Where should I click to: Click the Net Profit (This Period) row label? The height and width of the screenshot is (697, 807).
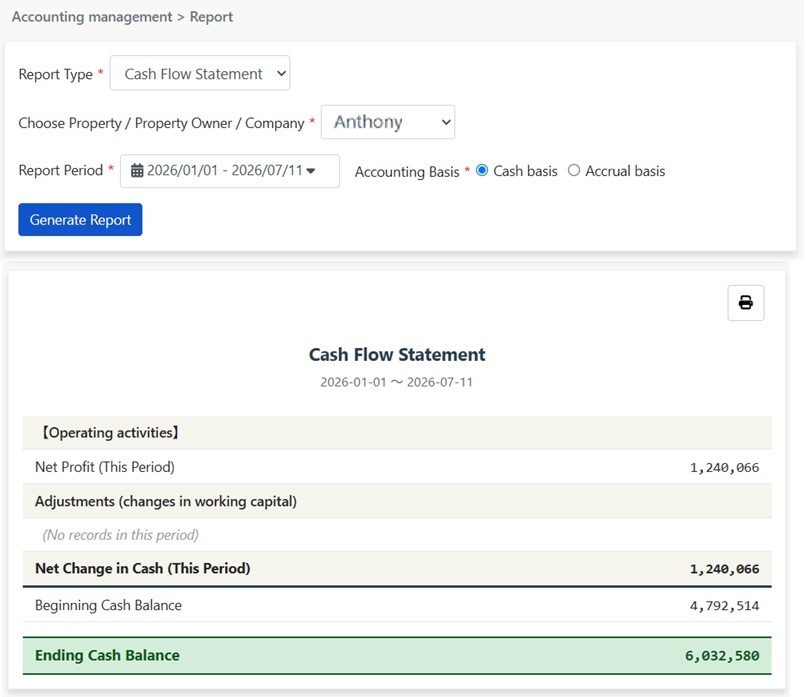click(x=105, y=467)
